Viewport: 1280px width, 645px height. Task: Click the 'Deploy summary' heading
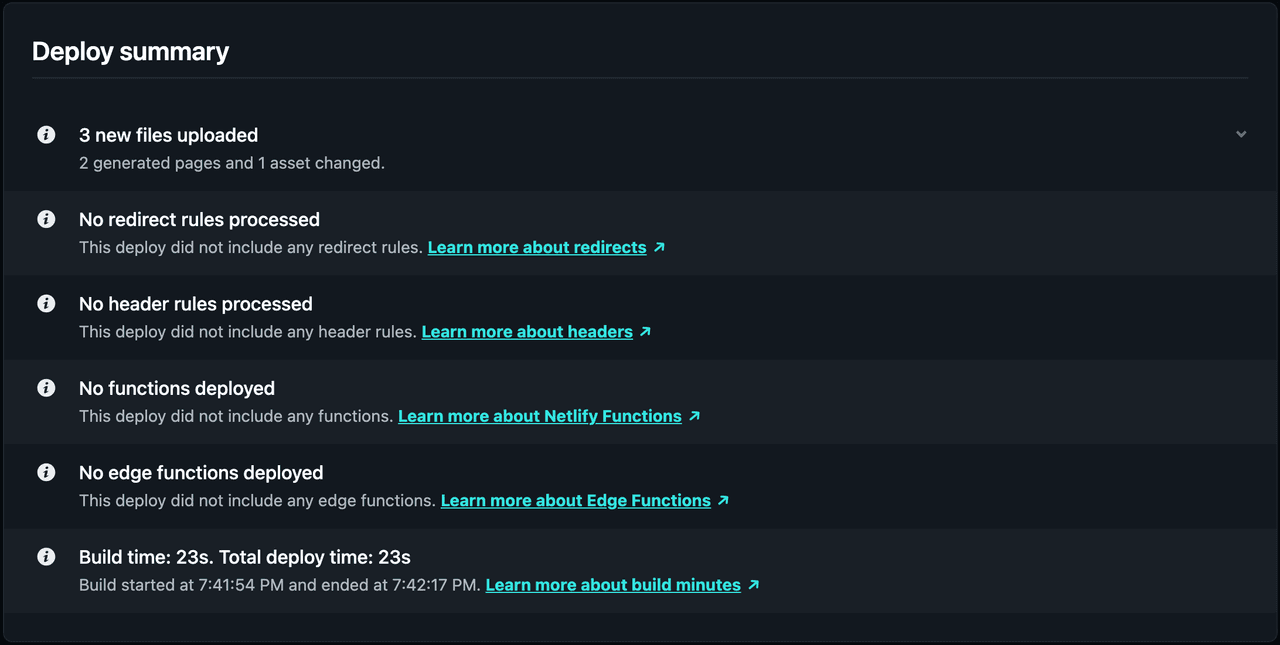[130, 52]
